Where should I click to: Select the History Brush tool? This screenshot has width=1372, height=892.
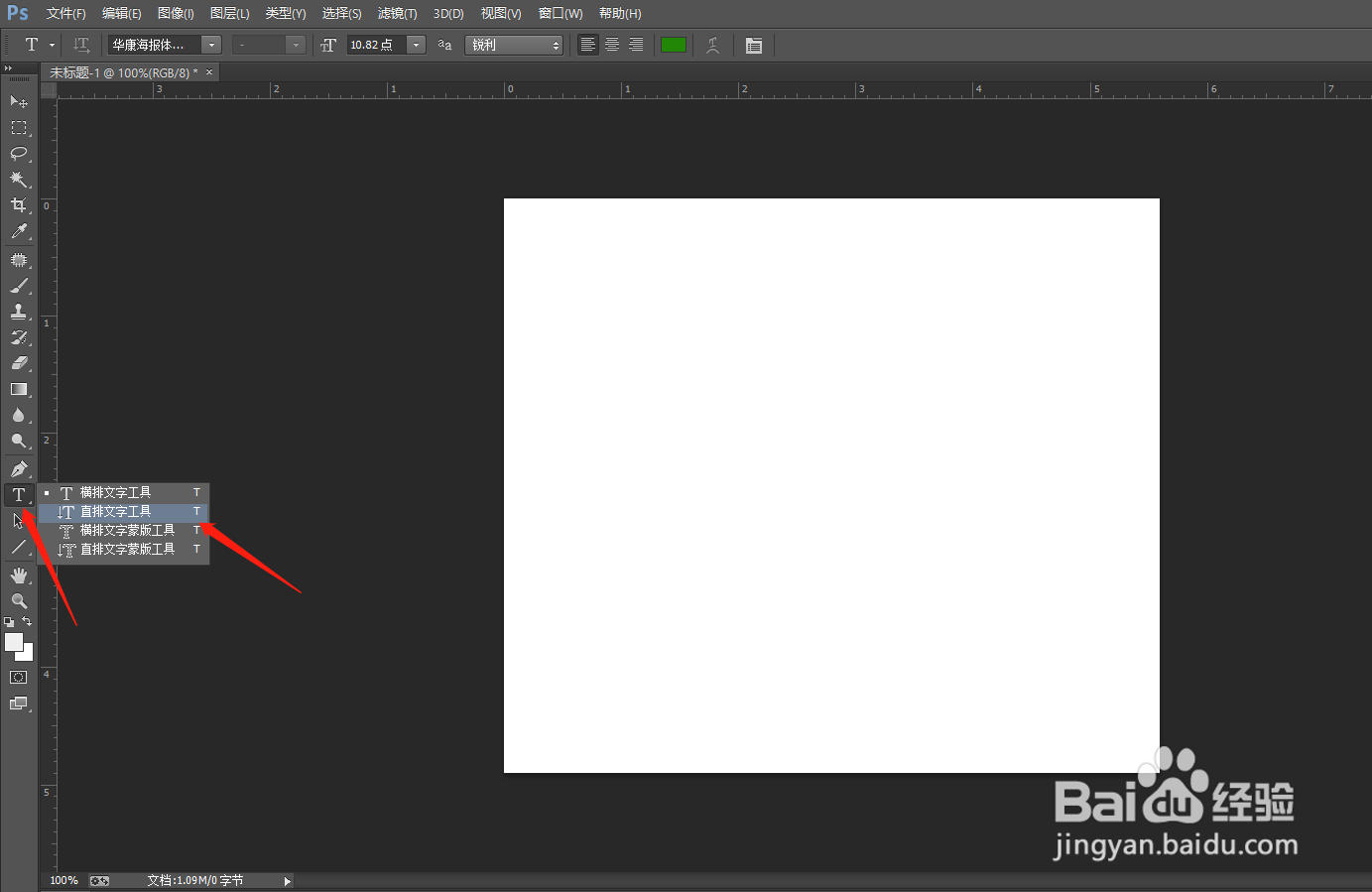click(19, 337)
